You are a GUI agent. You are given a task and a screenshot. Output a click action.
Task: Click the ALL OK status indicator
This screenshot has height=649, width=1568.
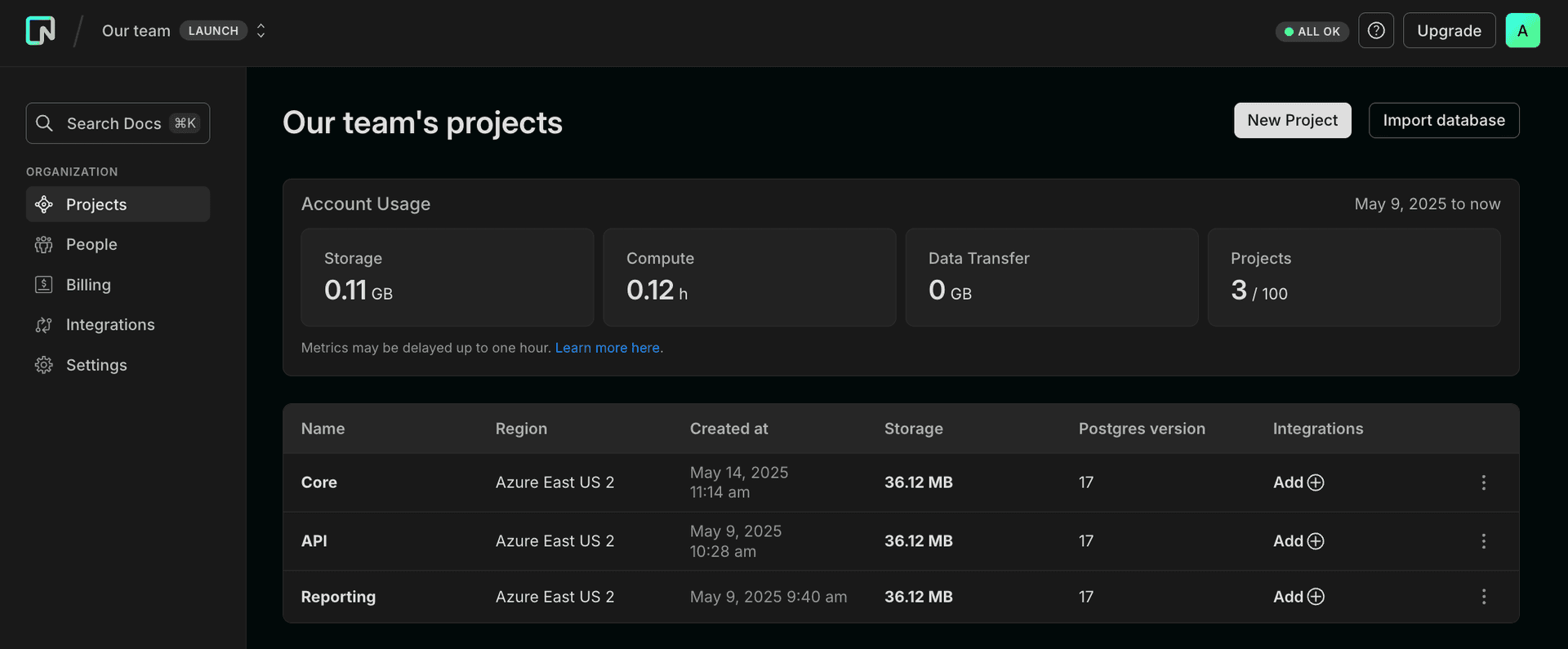[x=1312, y=32]
